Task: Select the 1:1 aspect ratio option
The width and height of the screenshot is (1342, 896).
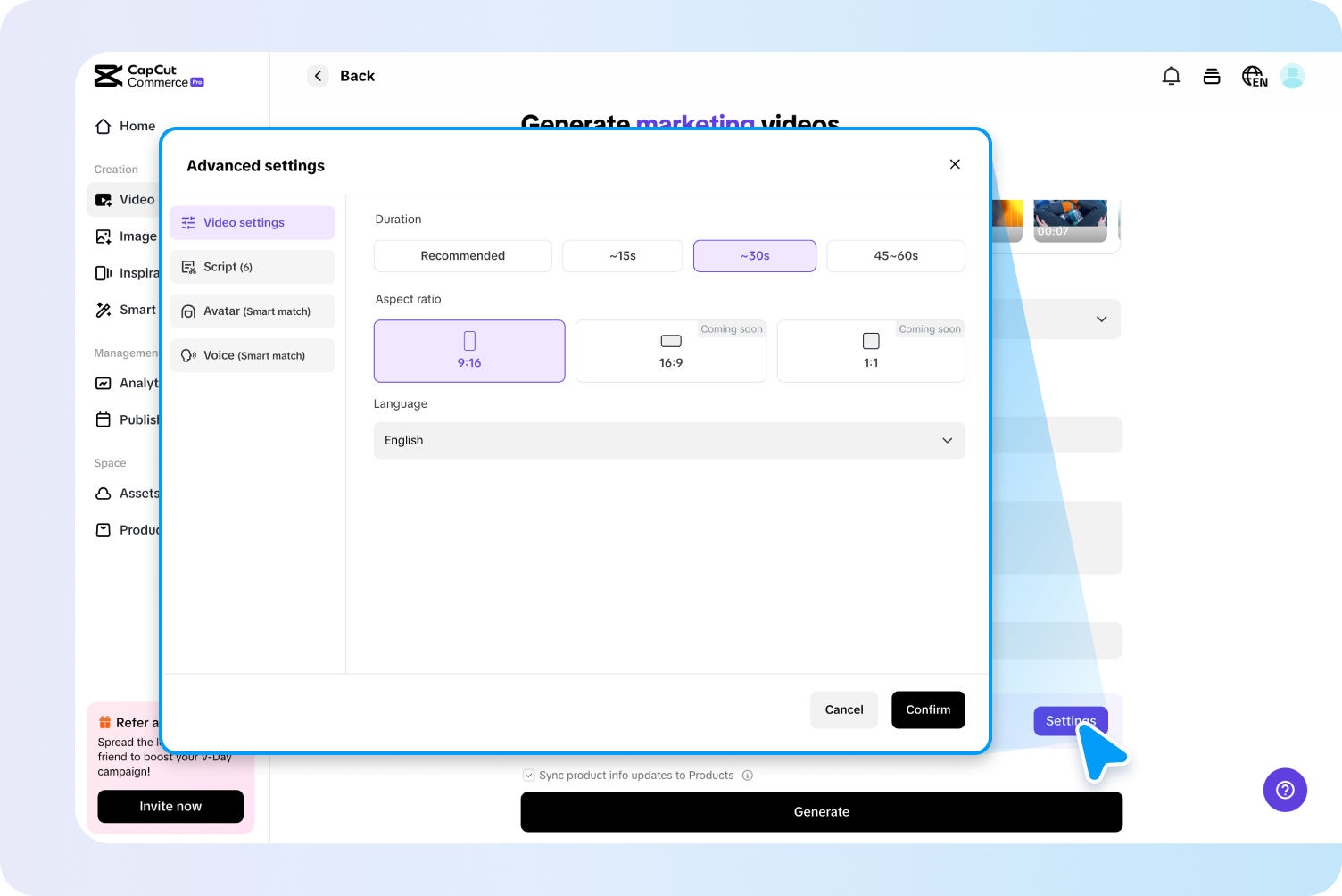Action: pos(871,351)
